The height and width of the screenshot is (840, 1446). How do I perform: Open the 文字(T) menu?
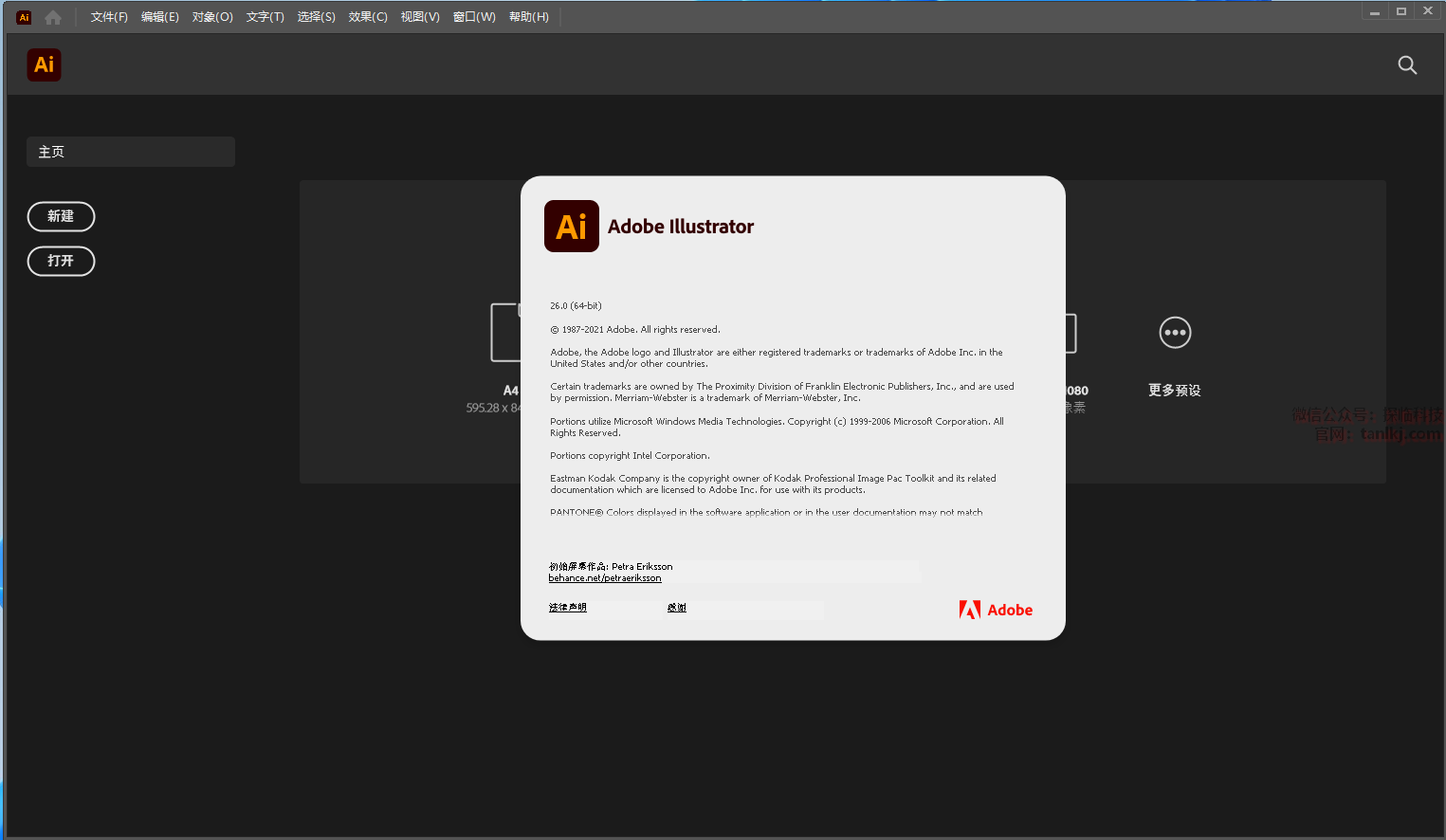[265, 17]
